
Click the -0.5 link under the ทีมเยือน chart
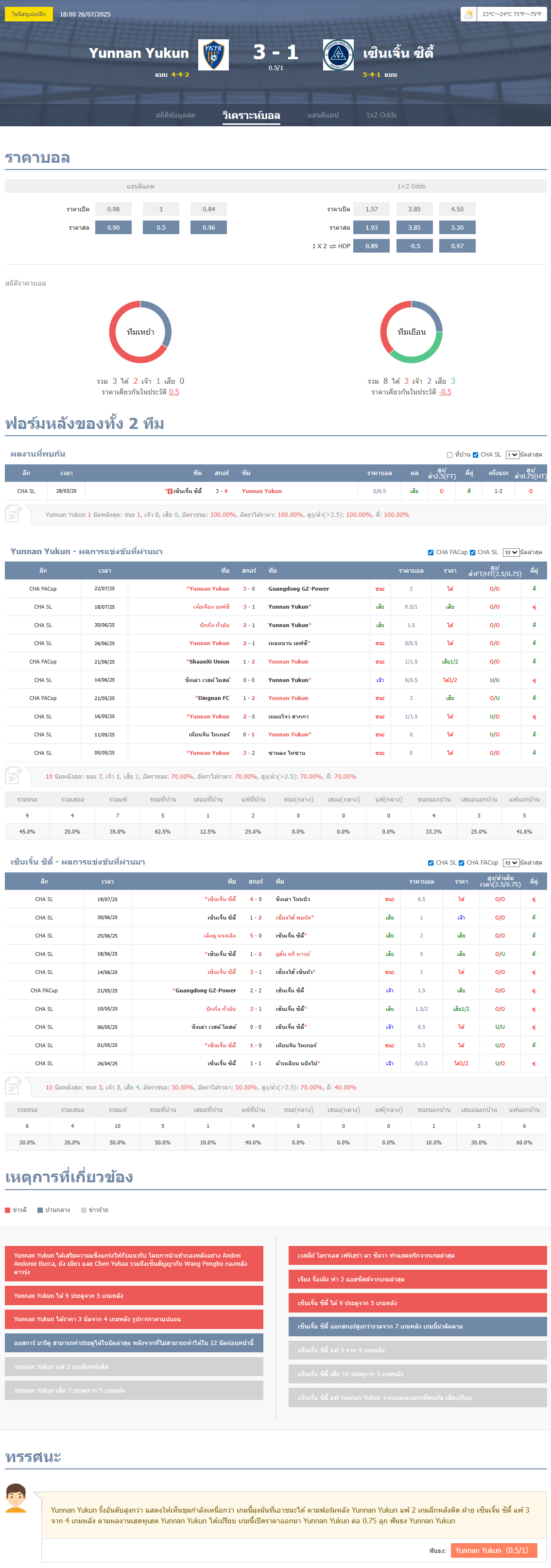pyautogui.click(x=445, y=392)
